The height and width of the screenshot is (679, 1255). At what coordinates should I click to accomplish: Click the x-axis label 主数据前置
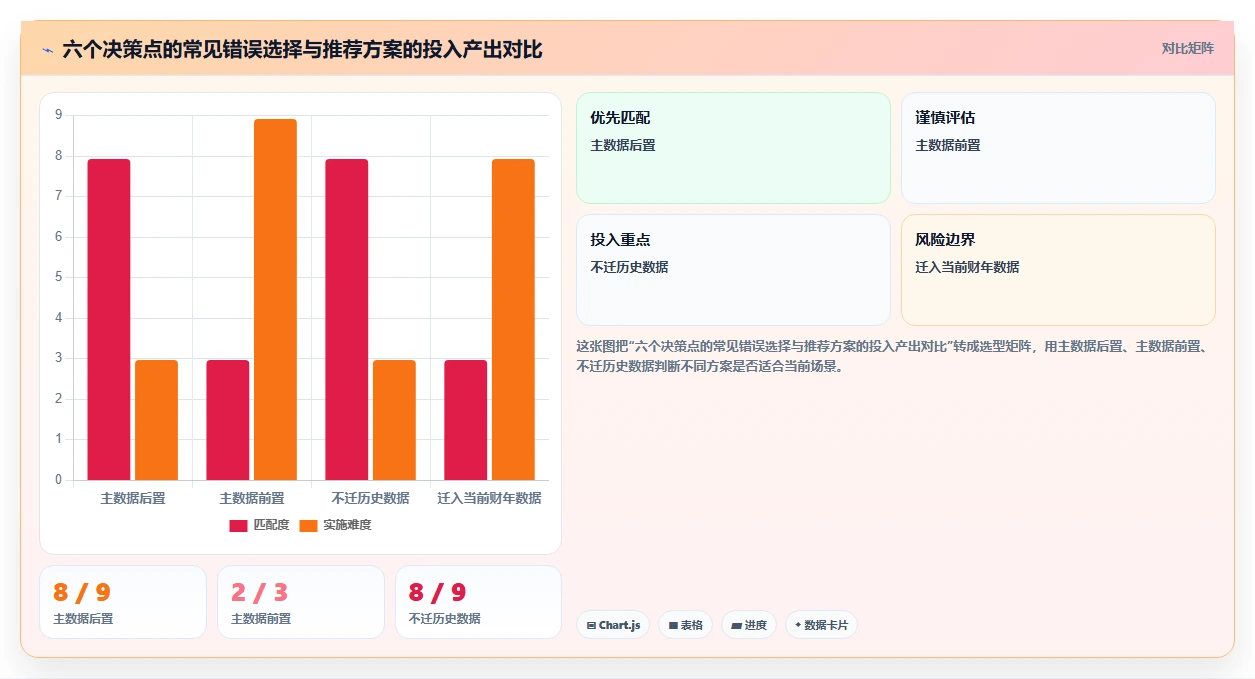tap(252, 498)
